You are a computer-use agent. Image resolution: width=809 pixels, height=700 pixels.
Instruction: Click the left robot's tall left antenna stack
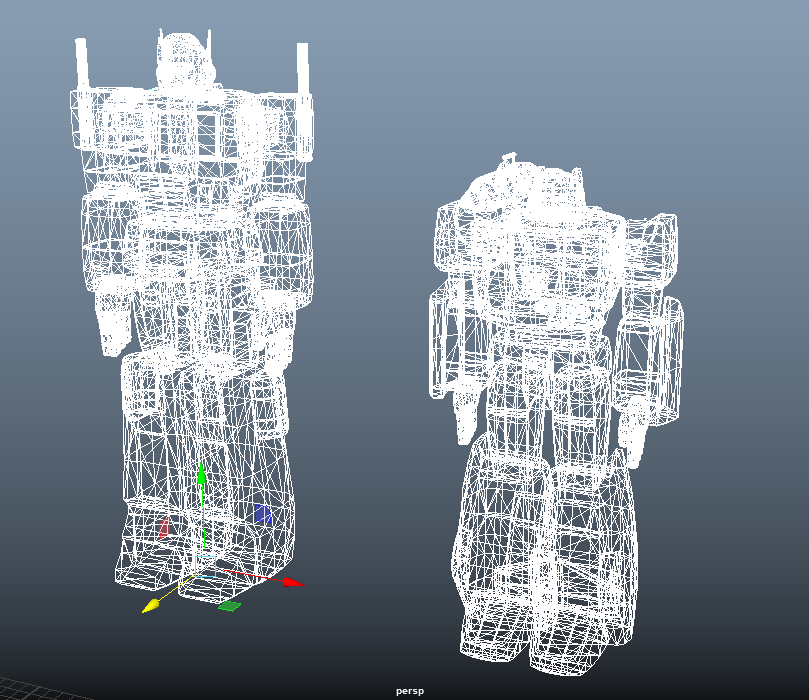click(x=82, y=65)
